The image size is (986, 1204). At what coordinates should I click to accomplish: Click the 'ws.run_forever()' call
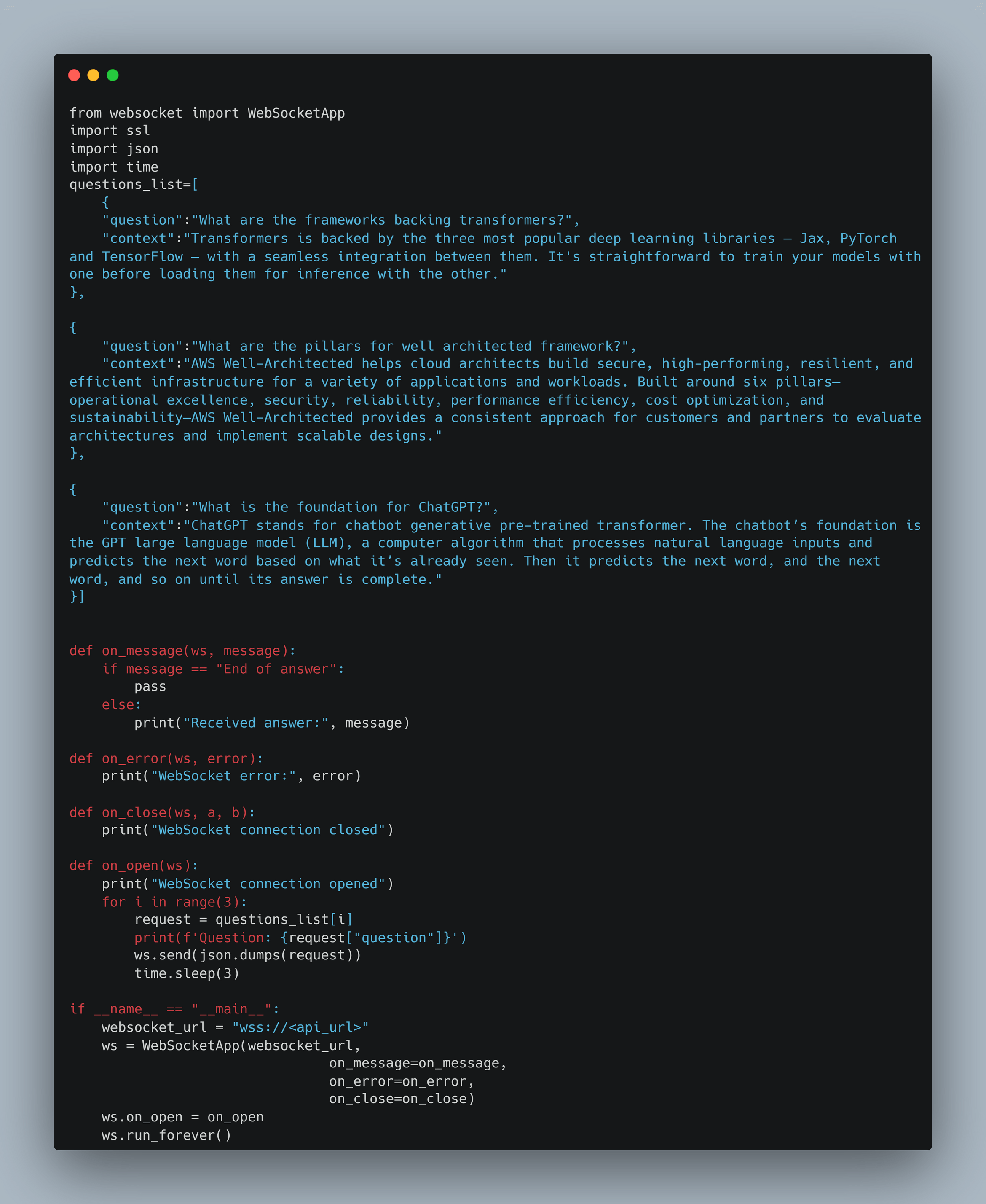[166, 1135]
